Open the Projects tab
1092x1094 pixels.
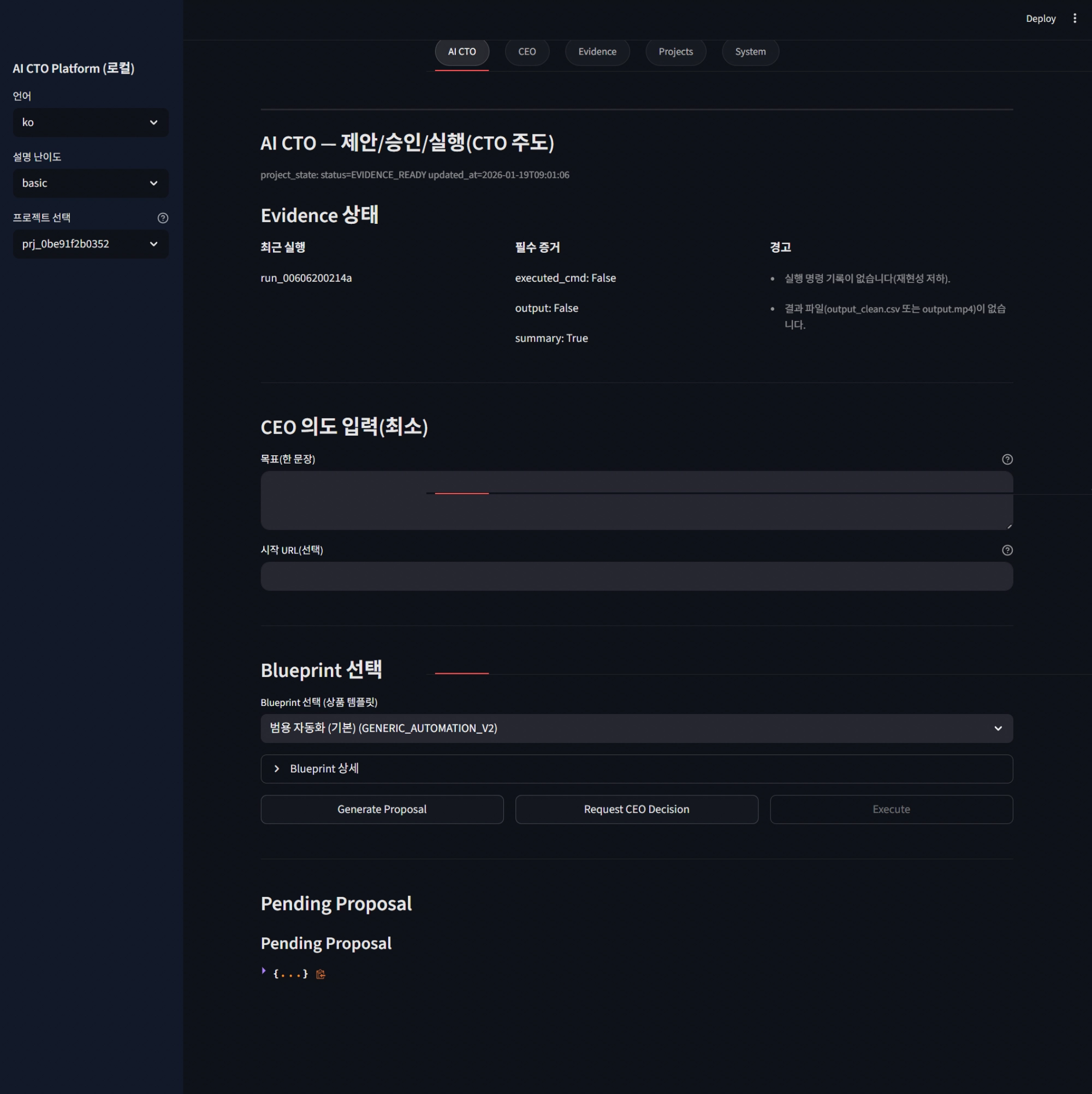click(x=675, y=52)
